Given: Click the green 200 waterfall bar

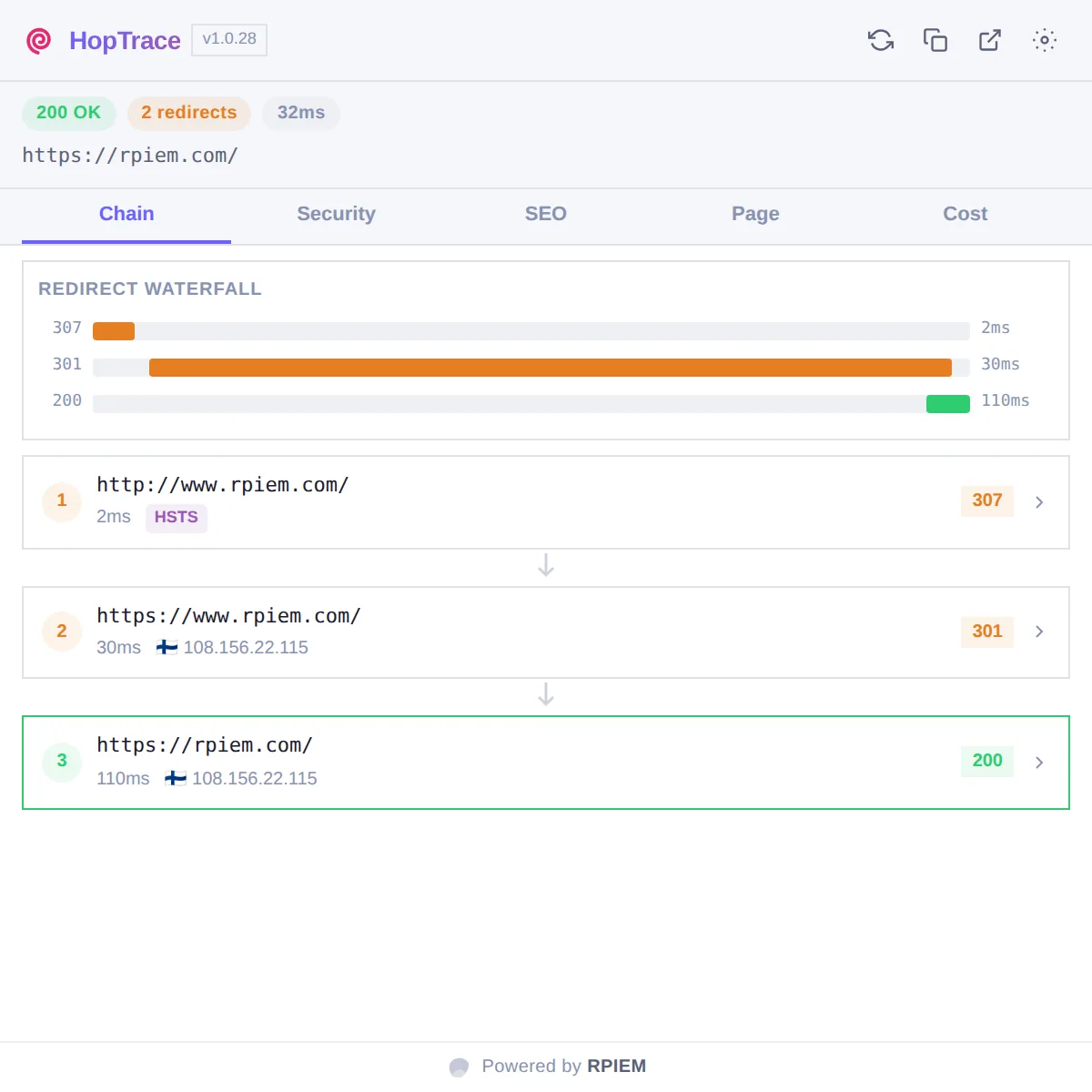Looking at the screenshot, I should coord(948,404).
